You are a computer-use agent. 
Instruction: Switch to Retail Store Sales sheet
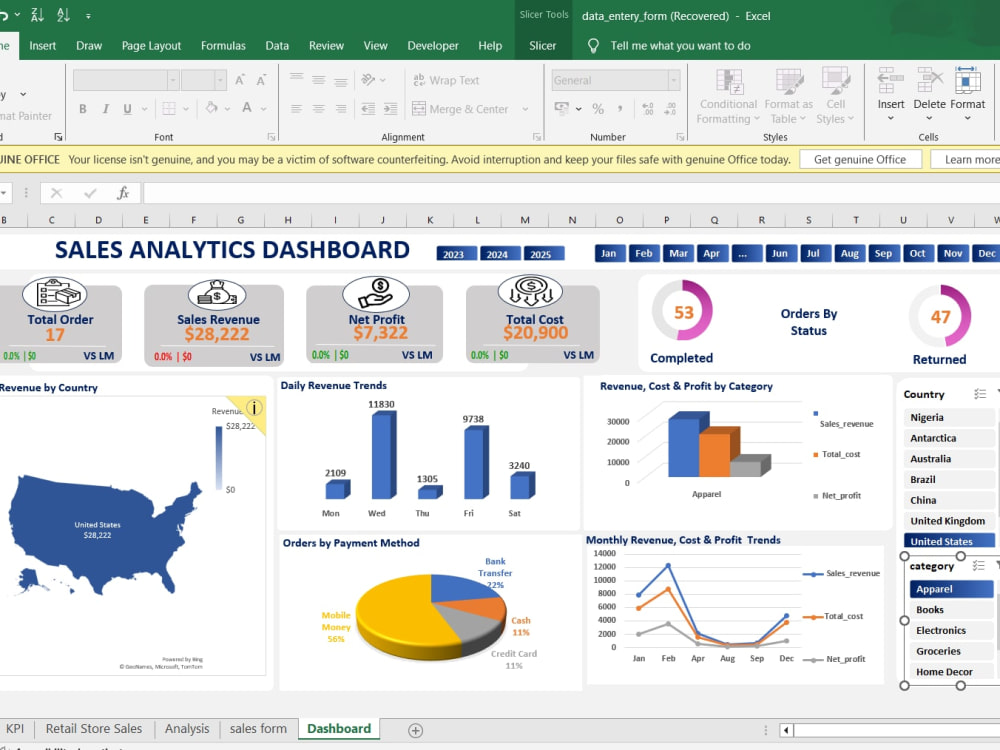point(94,729)
